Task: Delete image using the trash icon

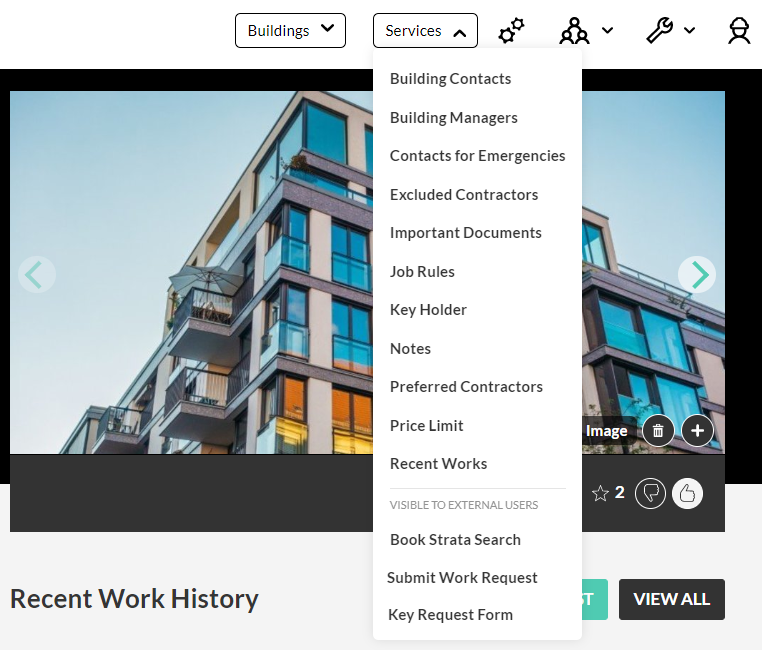Action: 657,431
